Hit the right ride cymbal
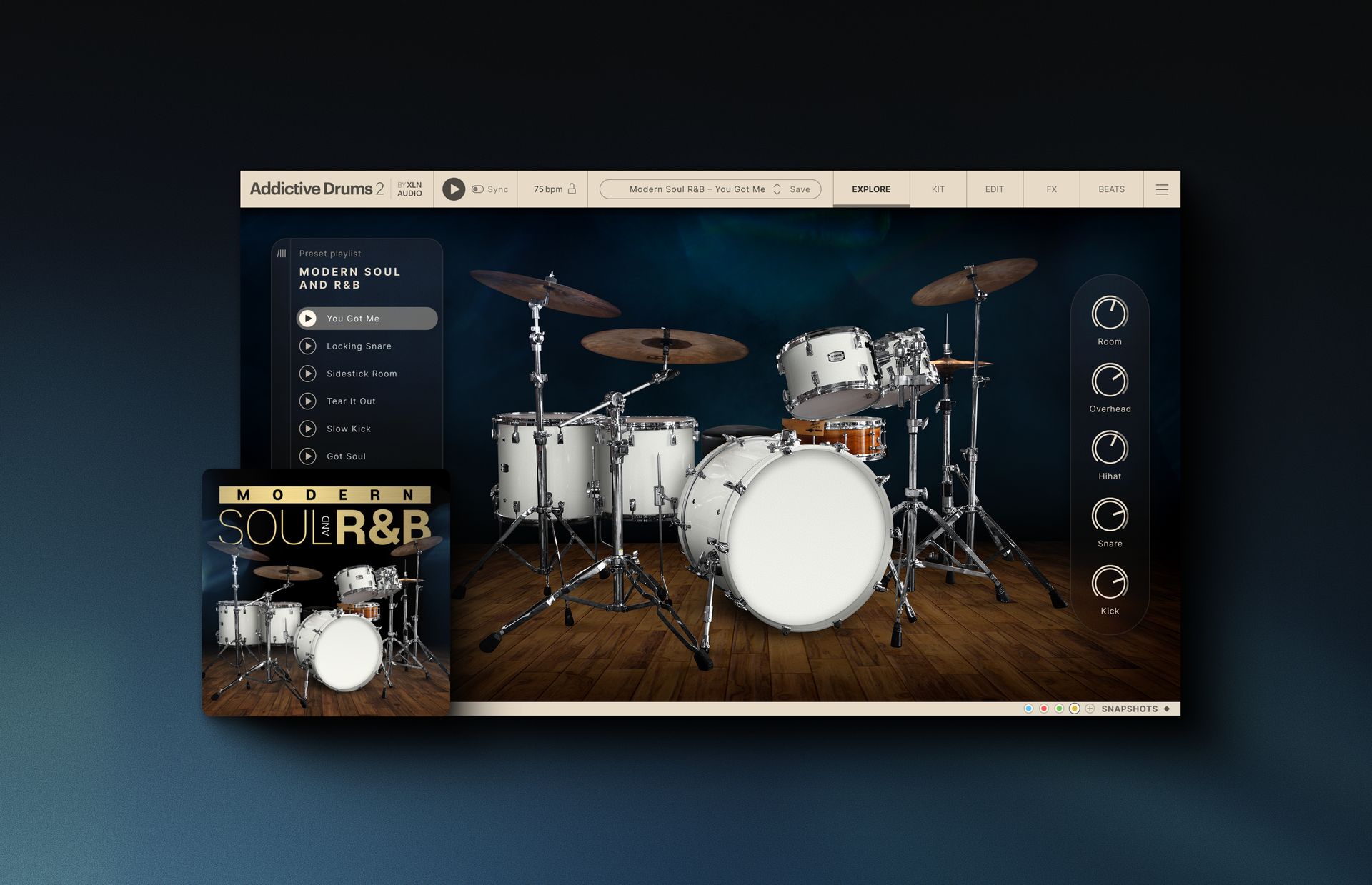 point(973,281)
